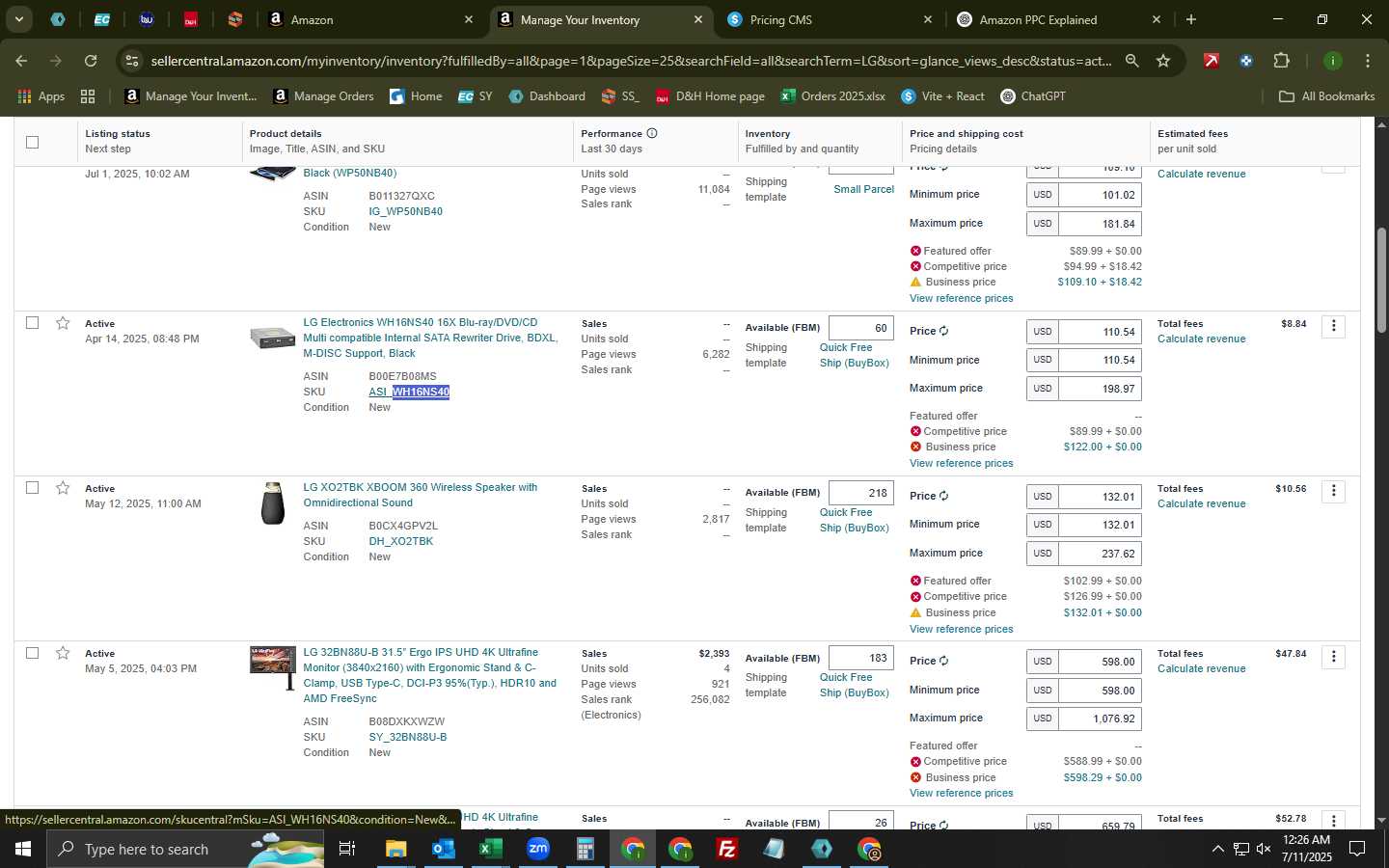Click the XBOOM speaker product thumbnail
The width and height of the screenshot is (1389, 868).
[273, 503]
